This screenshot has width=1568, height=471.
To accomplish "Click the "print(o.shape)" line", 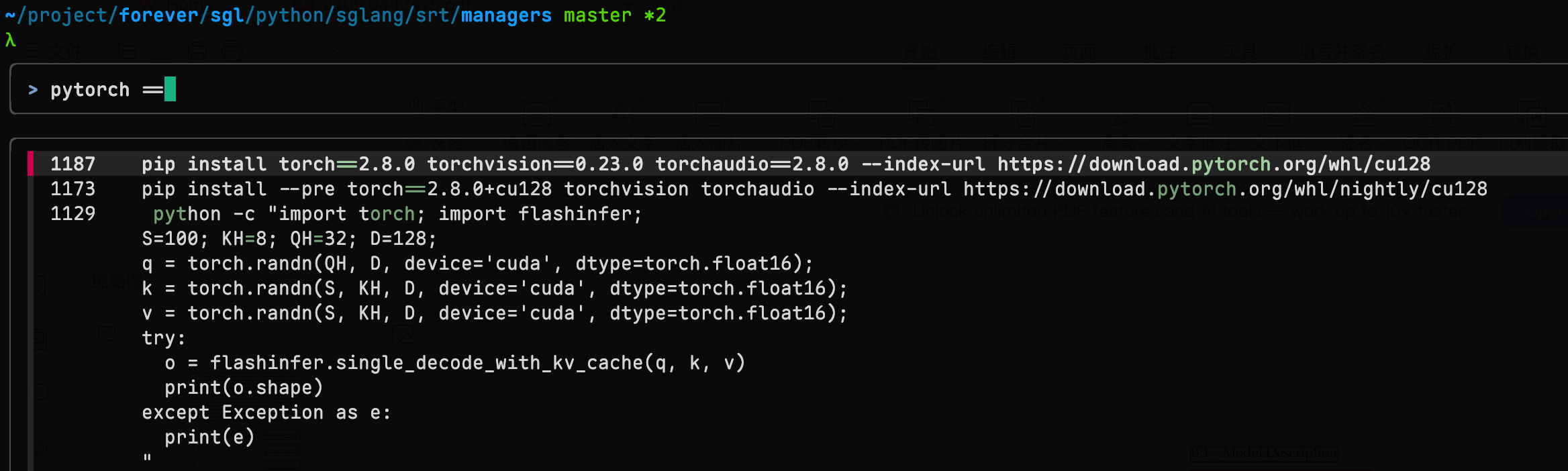I will coord(243,388).
